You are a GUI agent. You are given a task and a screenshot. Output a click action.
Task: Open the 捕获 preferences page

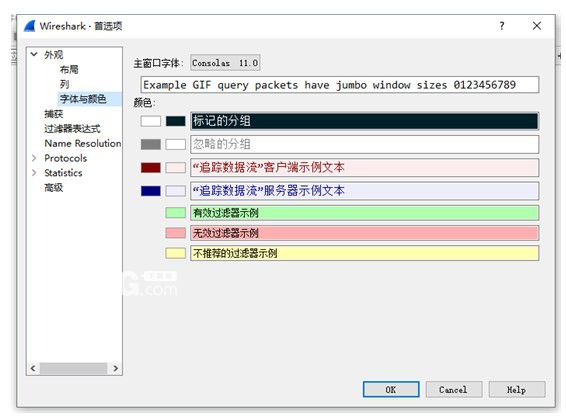54,114
